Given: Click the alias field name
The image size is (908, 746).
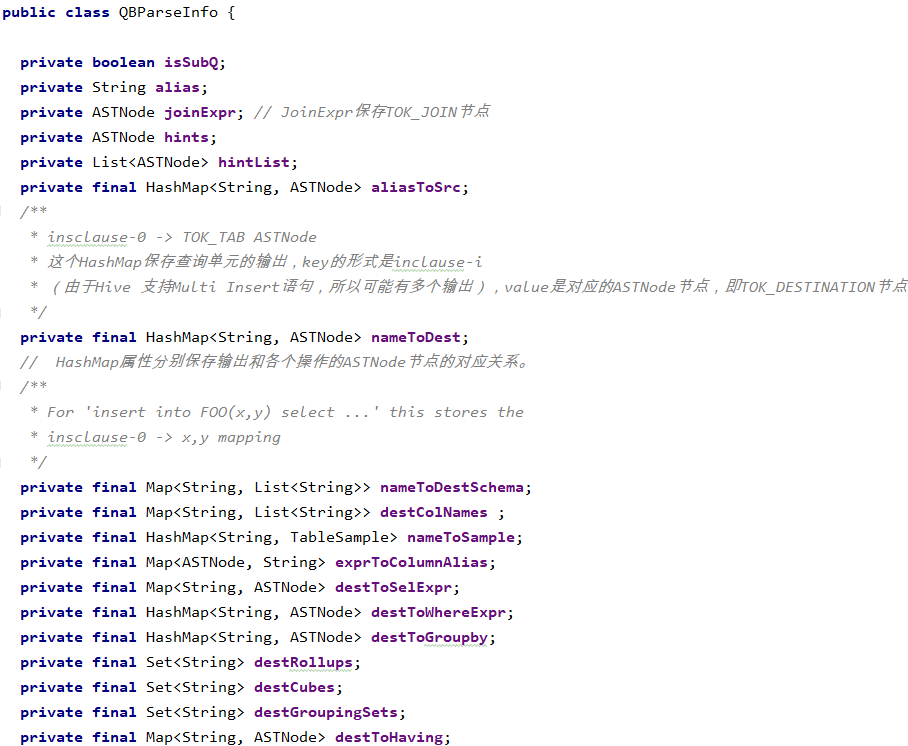Looking at the screenshot, I should click(177, 87).
